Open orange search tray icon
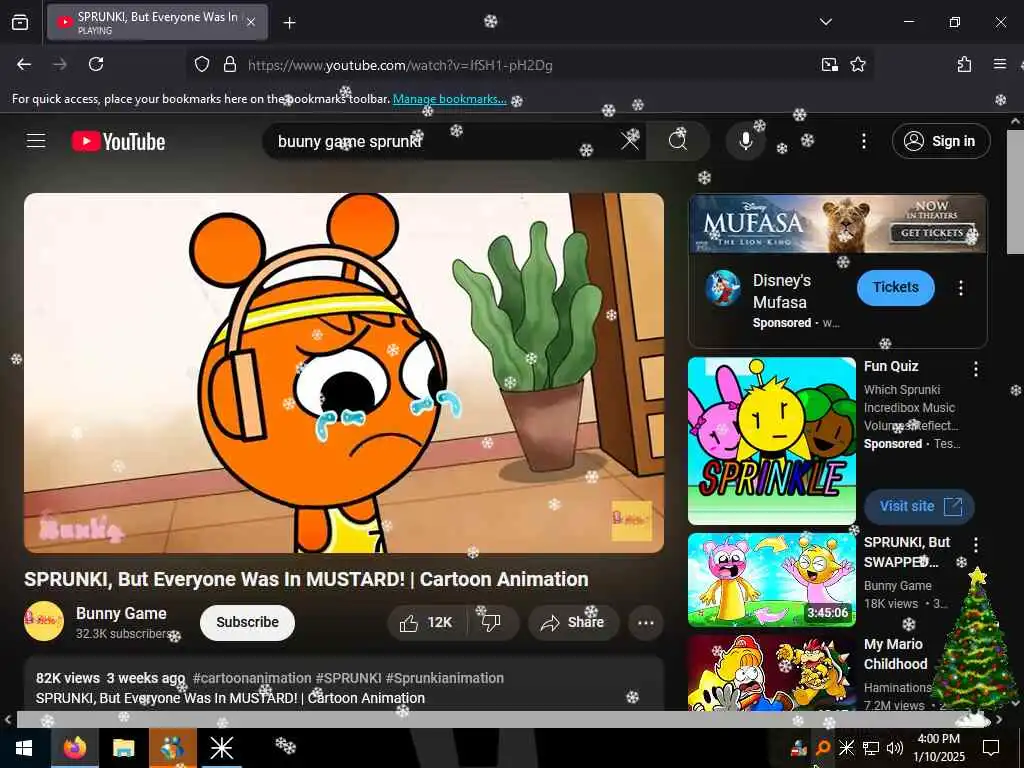The width and height of the screenshot is (1024, 768). point(823,748)
